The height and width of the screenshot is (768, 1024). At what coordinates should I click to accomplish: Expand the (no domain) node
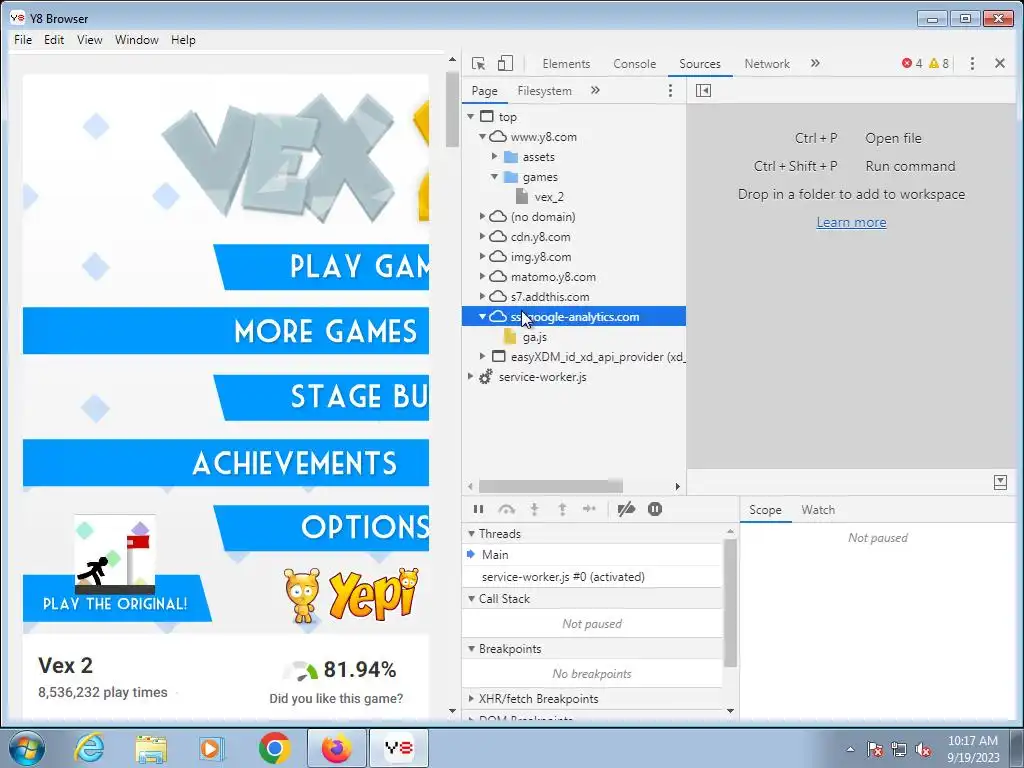(x=483, y=216)
